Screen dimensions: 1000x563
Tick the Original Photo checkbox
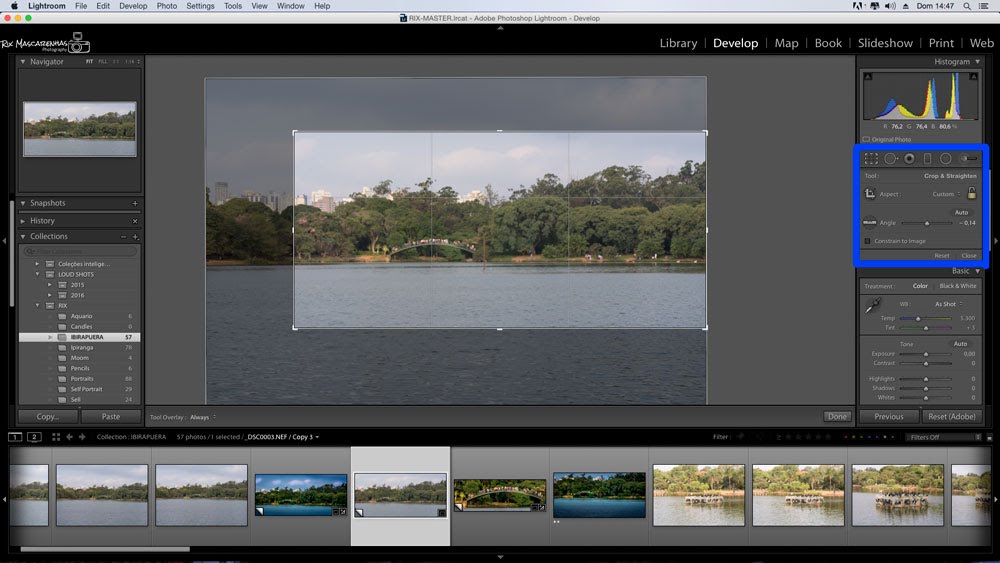click(x=866, y=140)
